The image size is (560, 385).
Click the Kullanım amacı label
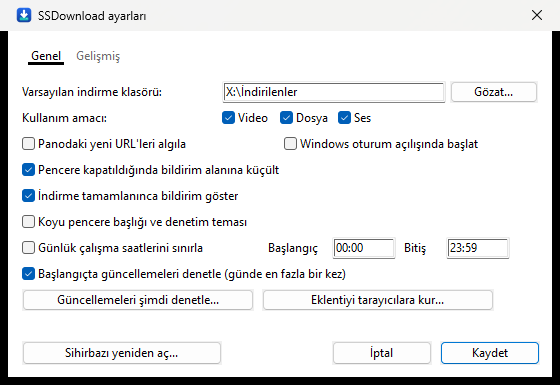[64, 118]
